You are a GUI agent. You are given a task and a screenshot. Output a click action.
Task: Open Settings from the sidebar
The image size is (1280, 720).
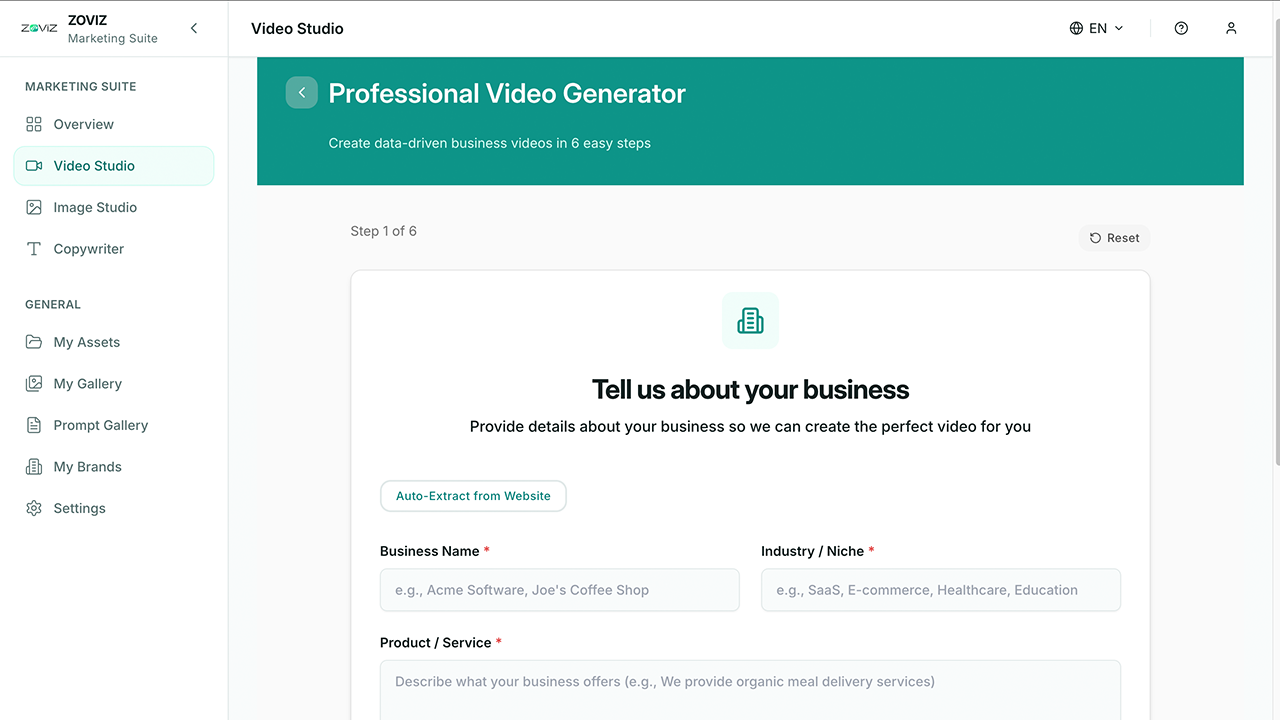pyautogui.click(x=114, y=508)
